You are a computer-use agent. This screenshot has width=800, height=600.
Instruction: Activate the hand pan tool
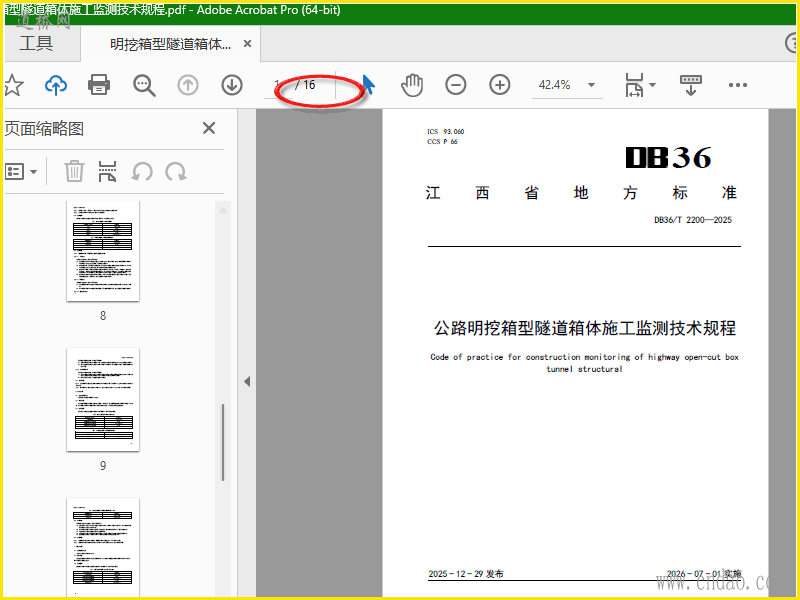pyautogui.click(x=412, y=85)
